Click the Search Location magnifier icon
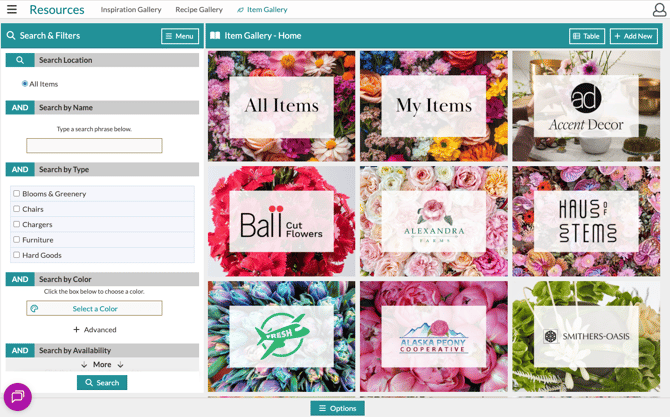Image resolution: width=670 pixels, height=417 pixels. click(x=20, y=60)
